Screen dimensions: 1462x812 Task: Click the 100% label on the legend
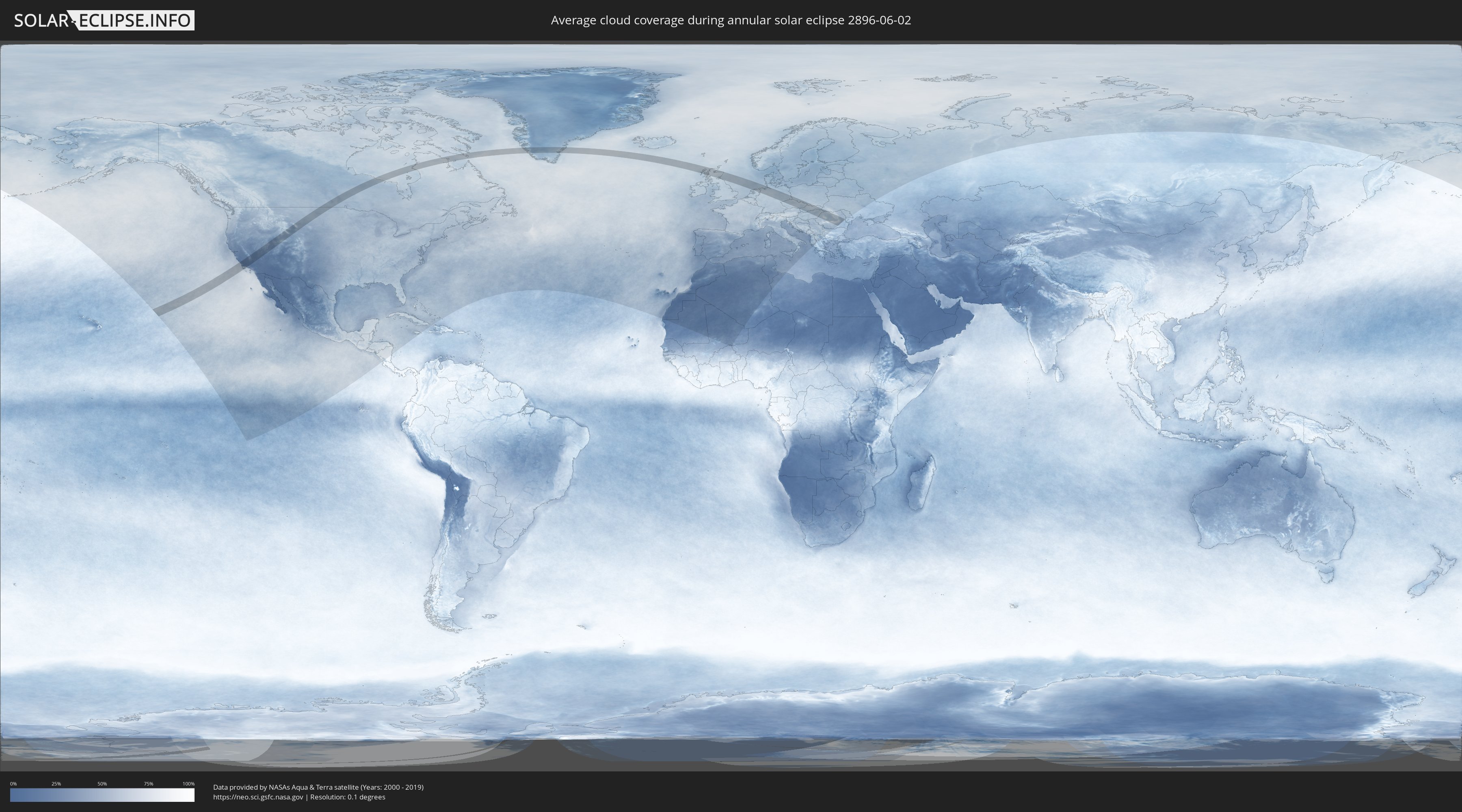point(188,784)
